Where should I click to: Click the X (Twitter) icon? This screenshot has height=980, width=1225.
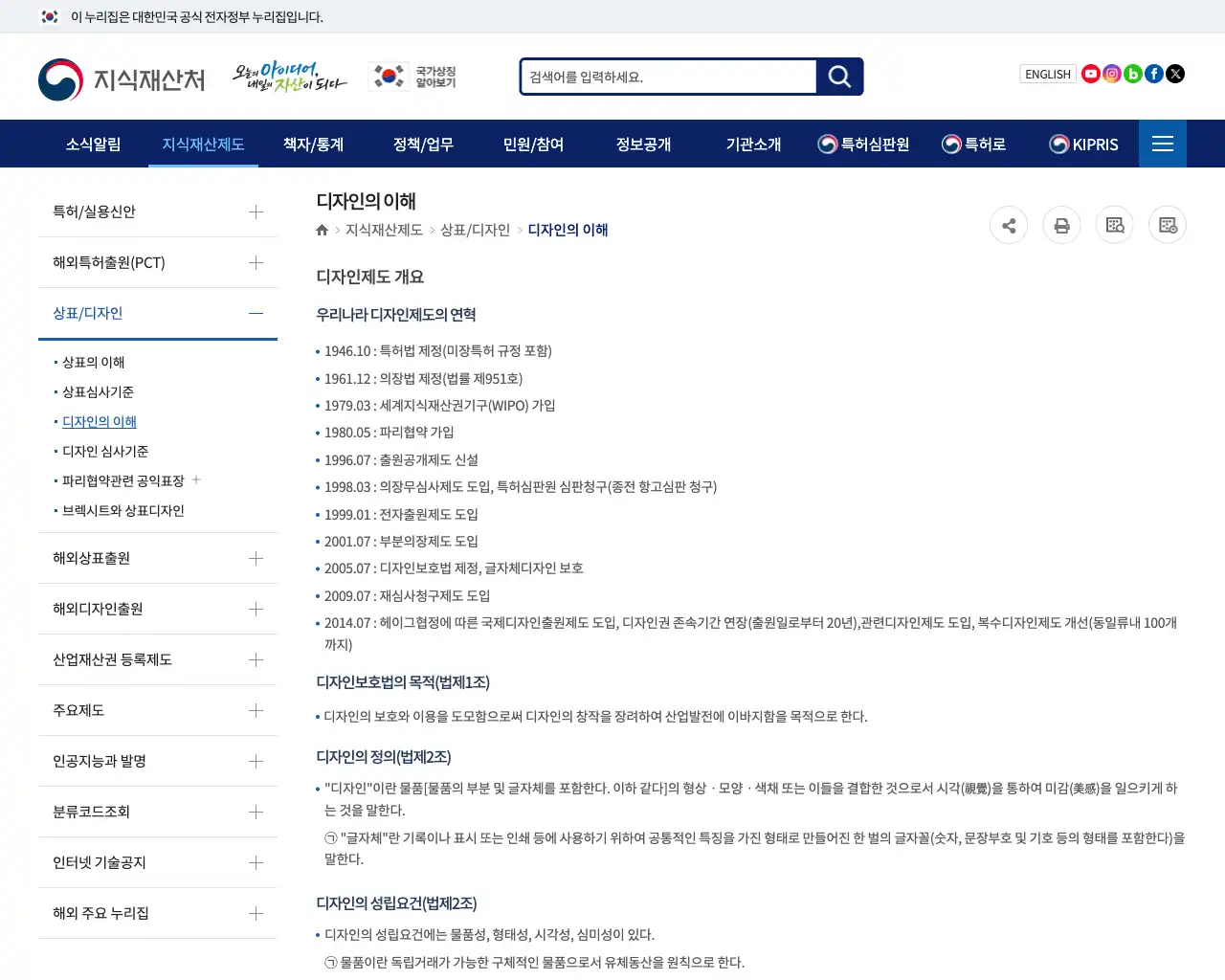[x=1174, y=73]
